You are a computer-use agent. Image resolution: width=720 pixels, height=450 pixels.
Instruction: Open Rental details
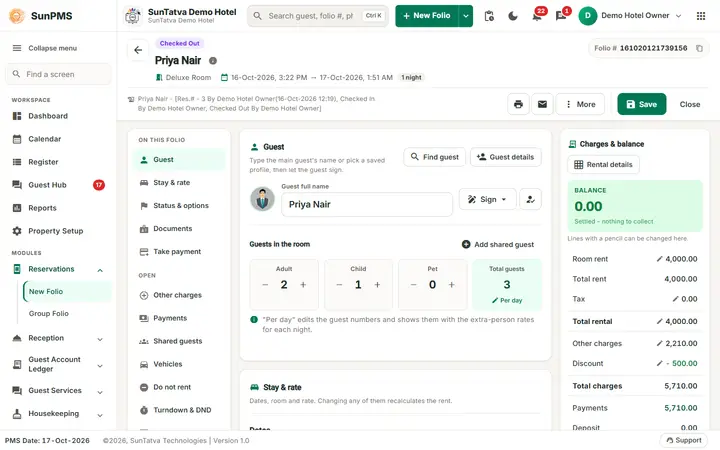[603, 164]
